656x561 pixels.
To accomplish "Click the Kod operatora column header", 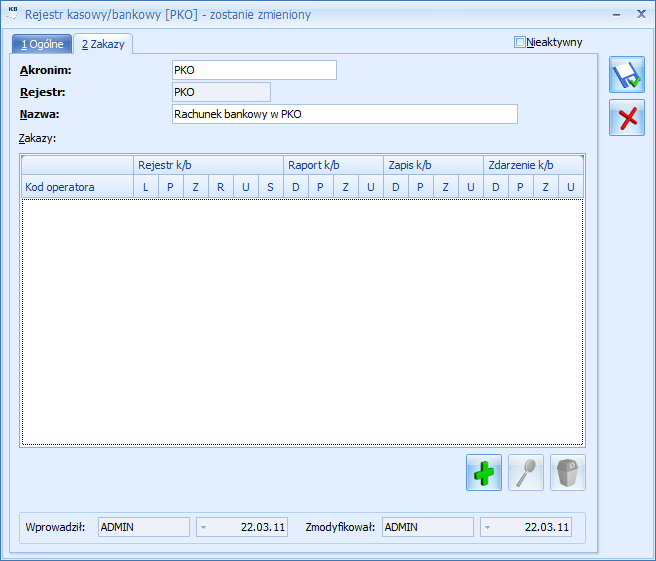I will pos(77,187).
